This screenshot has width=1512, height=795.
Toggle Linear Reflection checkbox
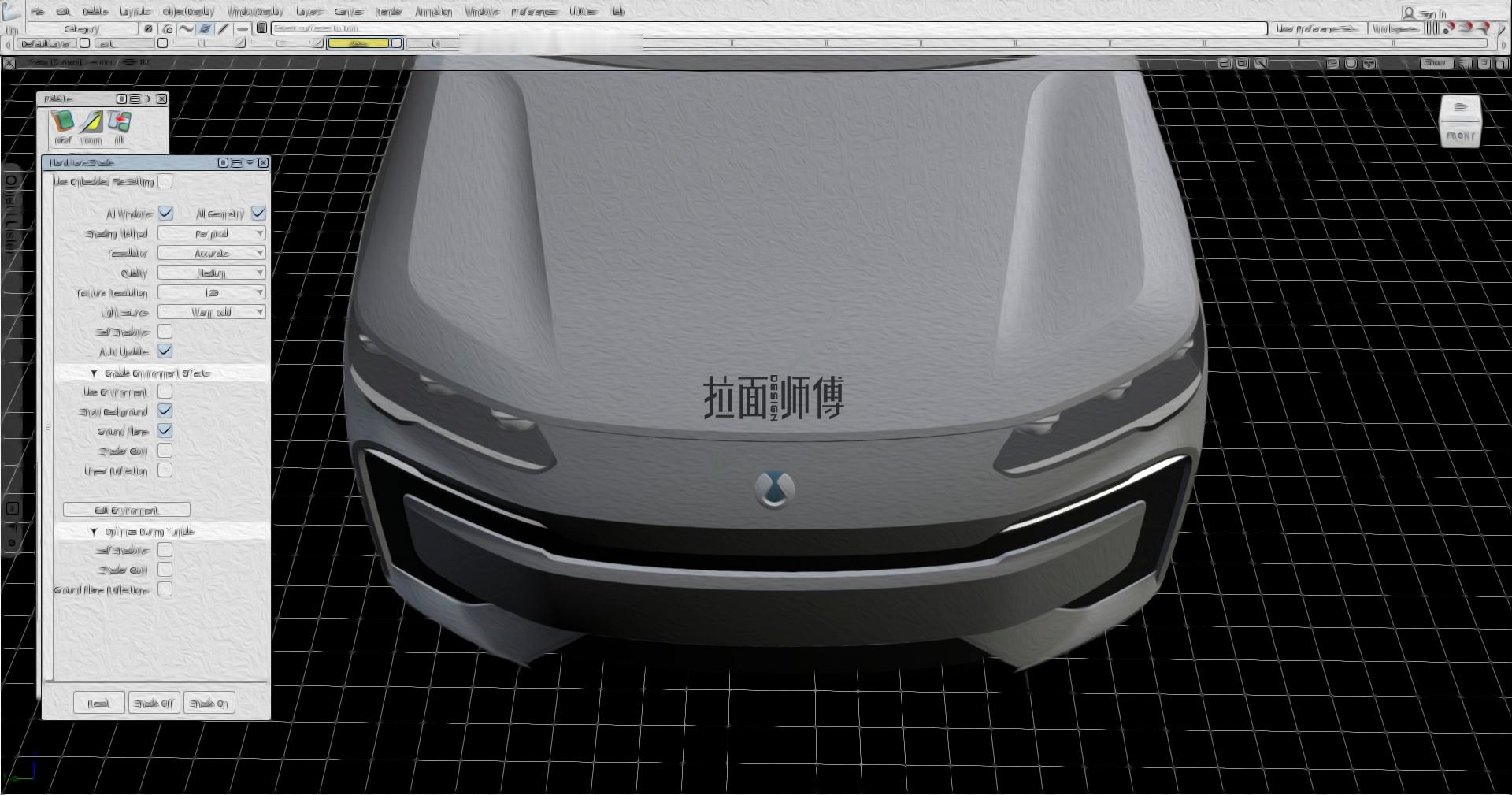click(x=165, y=470)
